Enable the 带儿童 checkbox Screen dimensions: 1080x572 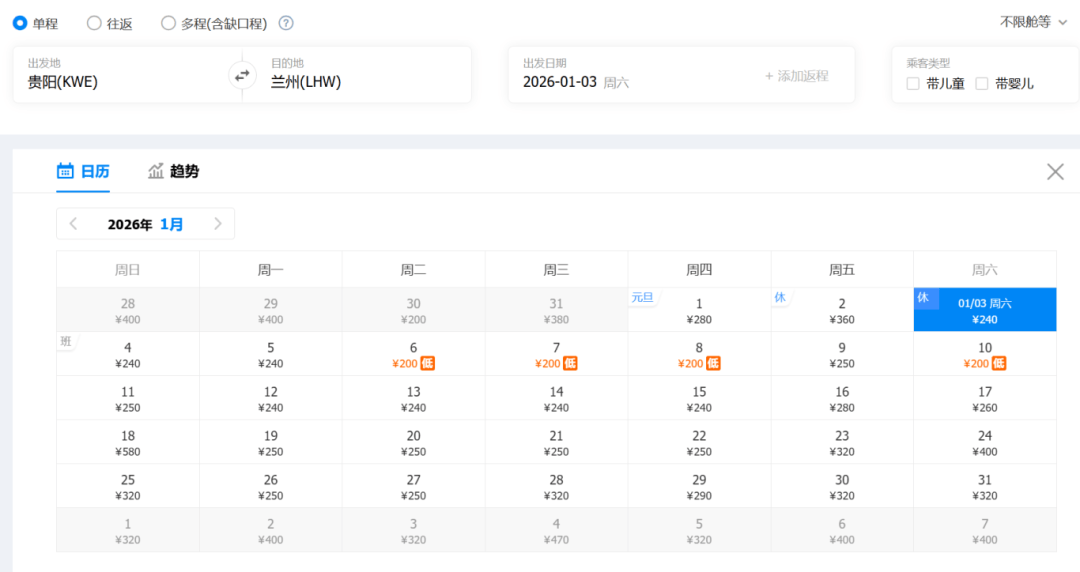(x=913, y=84)
